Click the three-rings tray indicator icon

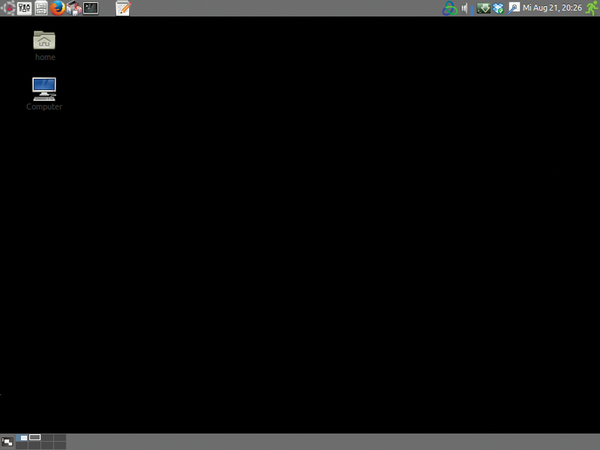450,8
